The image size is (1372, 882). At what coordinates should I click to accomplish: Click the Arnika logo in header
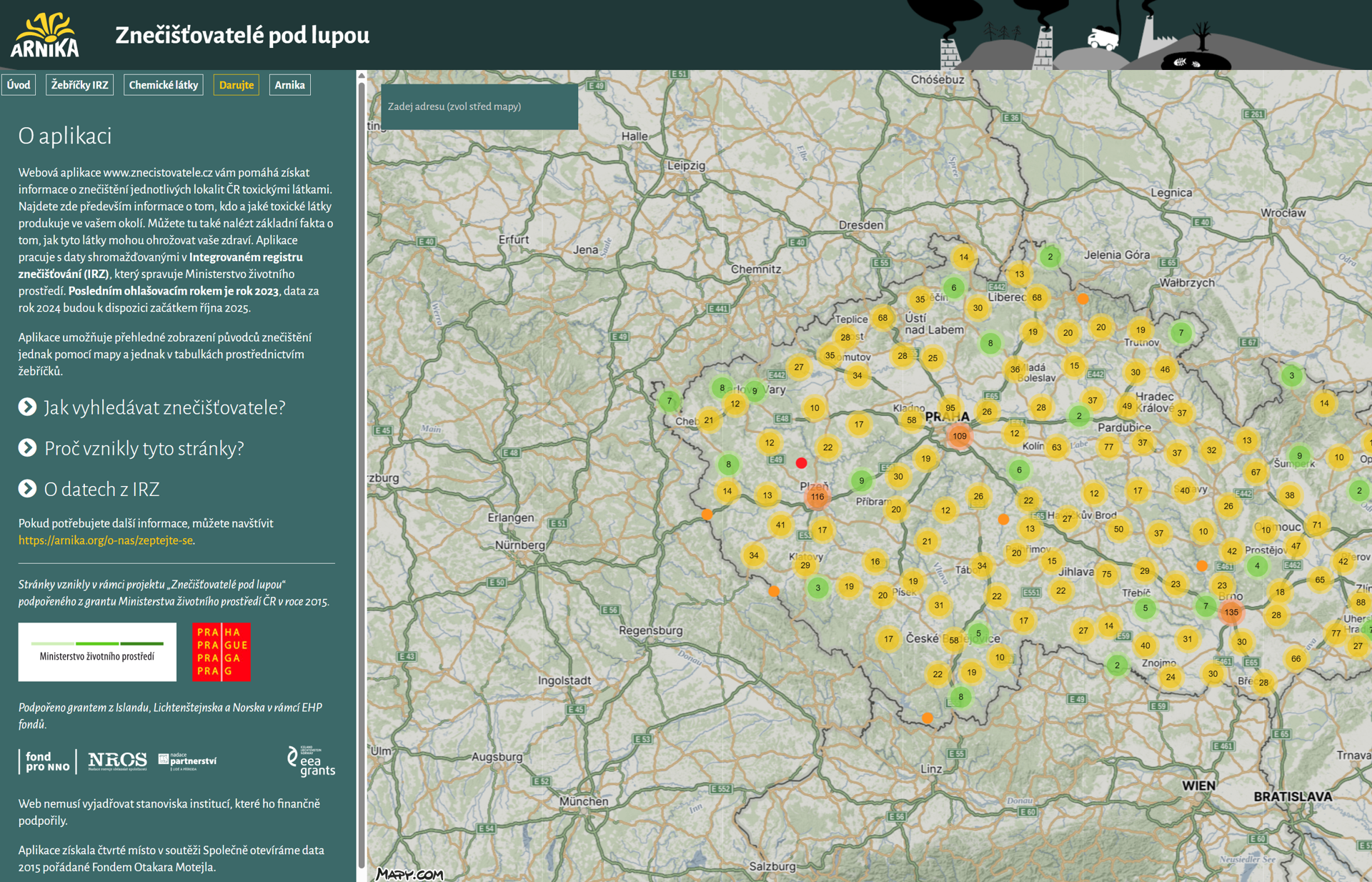coord(45,35)
